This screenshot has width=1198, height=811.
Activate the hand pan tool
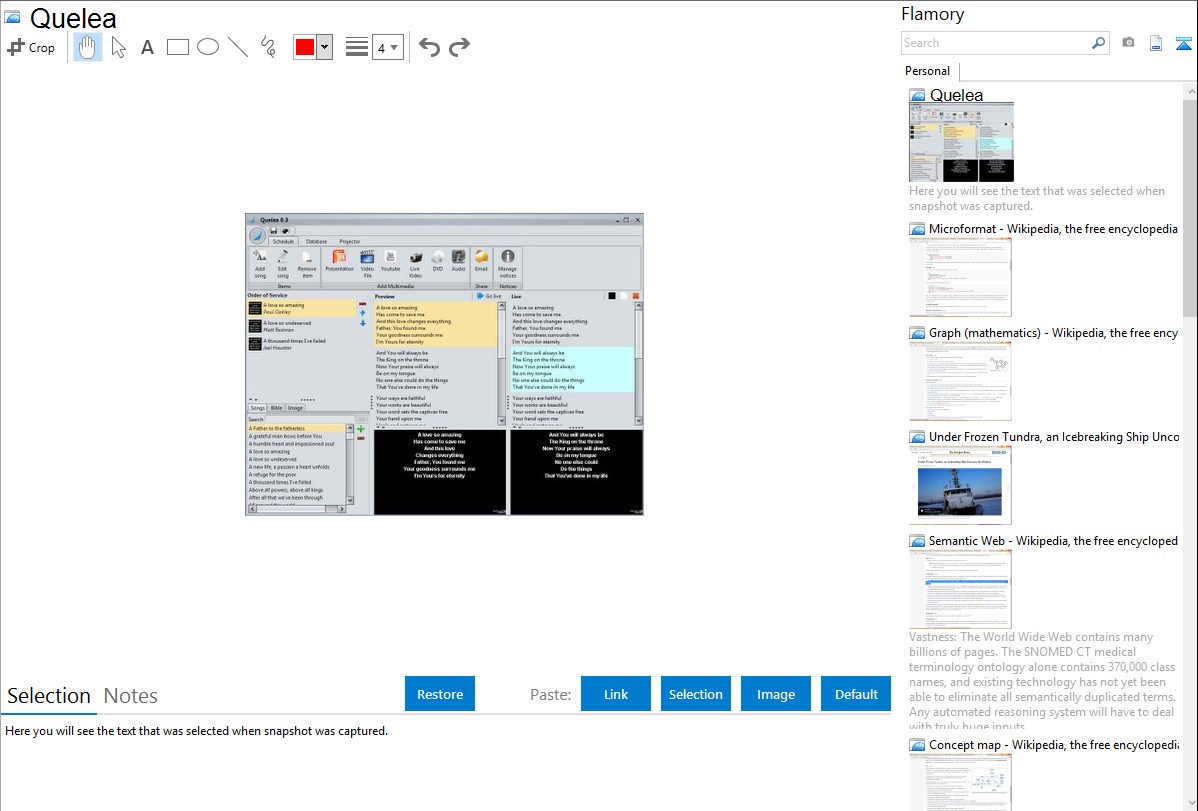pyautogui.click(x=88, y=47)
